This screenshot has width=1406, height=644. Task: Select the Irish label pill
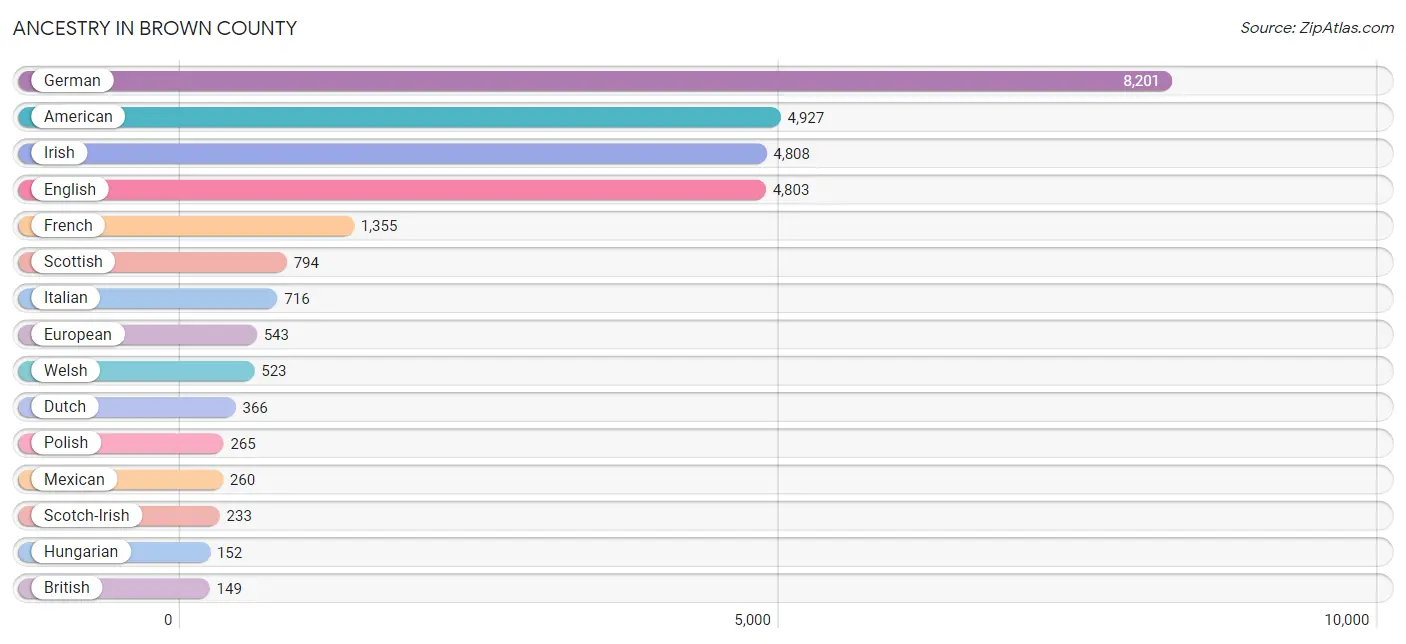point(59,153)
